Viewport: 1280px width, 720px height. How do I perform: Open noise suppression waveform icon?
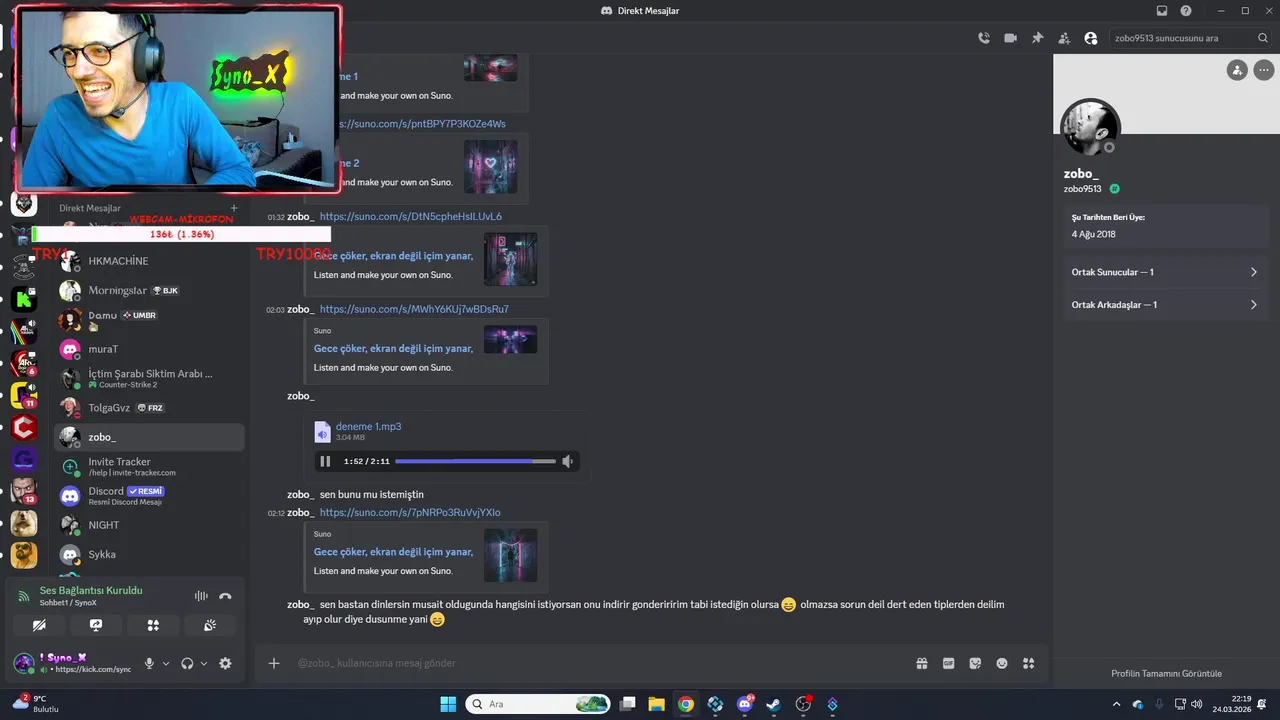[201, 596]
